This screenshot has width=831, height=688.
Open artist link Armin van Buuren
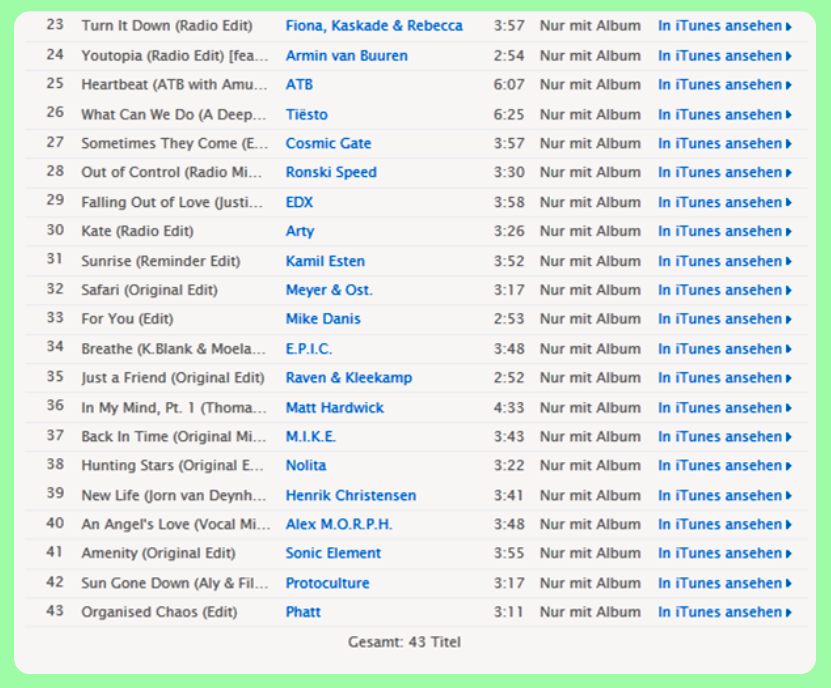pos(347,56)
